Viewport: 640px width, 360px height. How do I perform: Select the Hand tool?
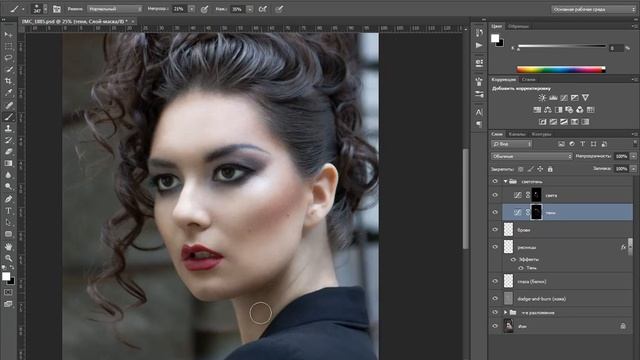click(x=8, y=247)
